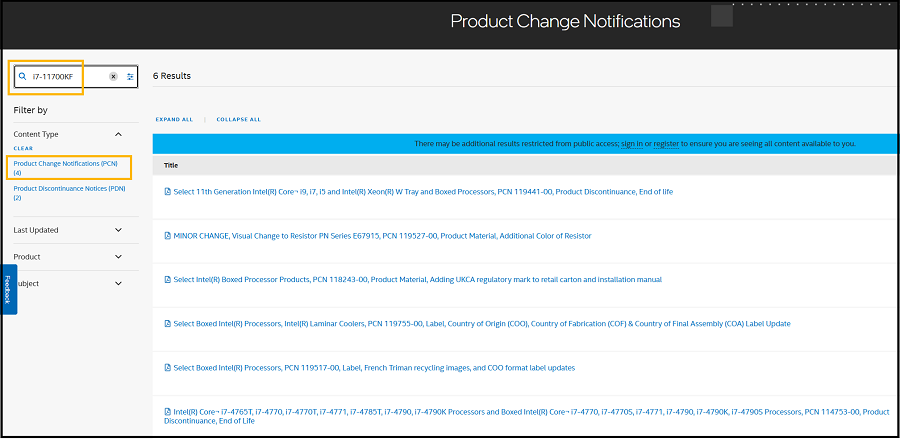Click document icon beside PCN 119441-00
The width and height of the screenshot is (900, 439).
[167, 191]
